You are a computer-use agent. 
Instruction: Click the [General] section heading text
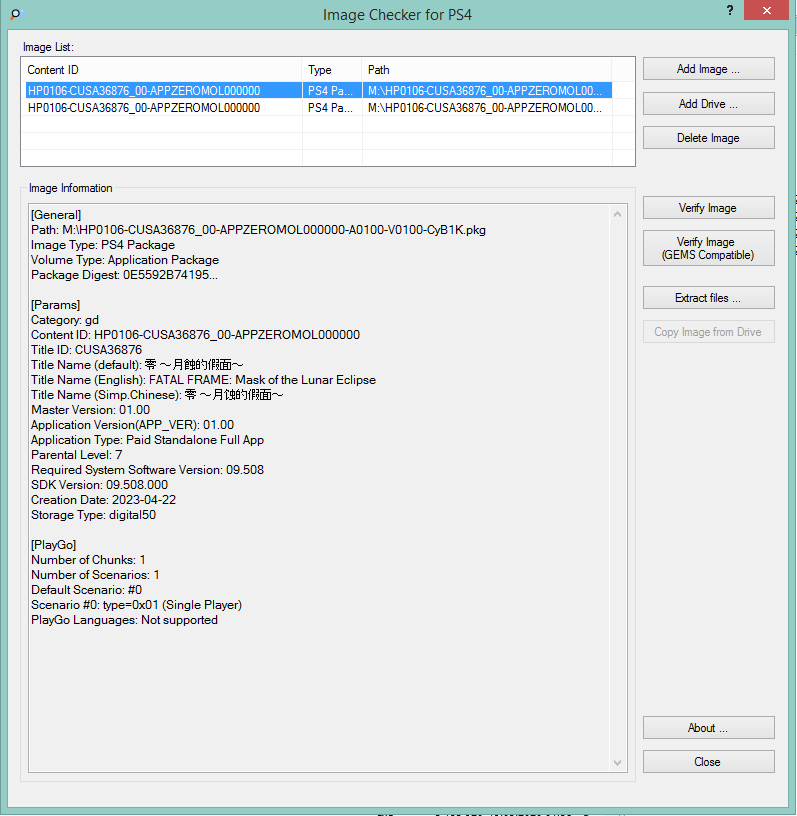[56, 215]
